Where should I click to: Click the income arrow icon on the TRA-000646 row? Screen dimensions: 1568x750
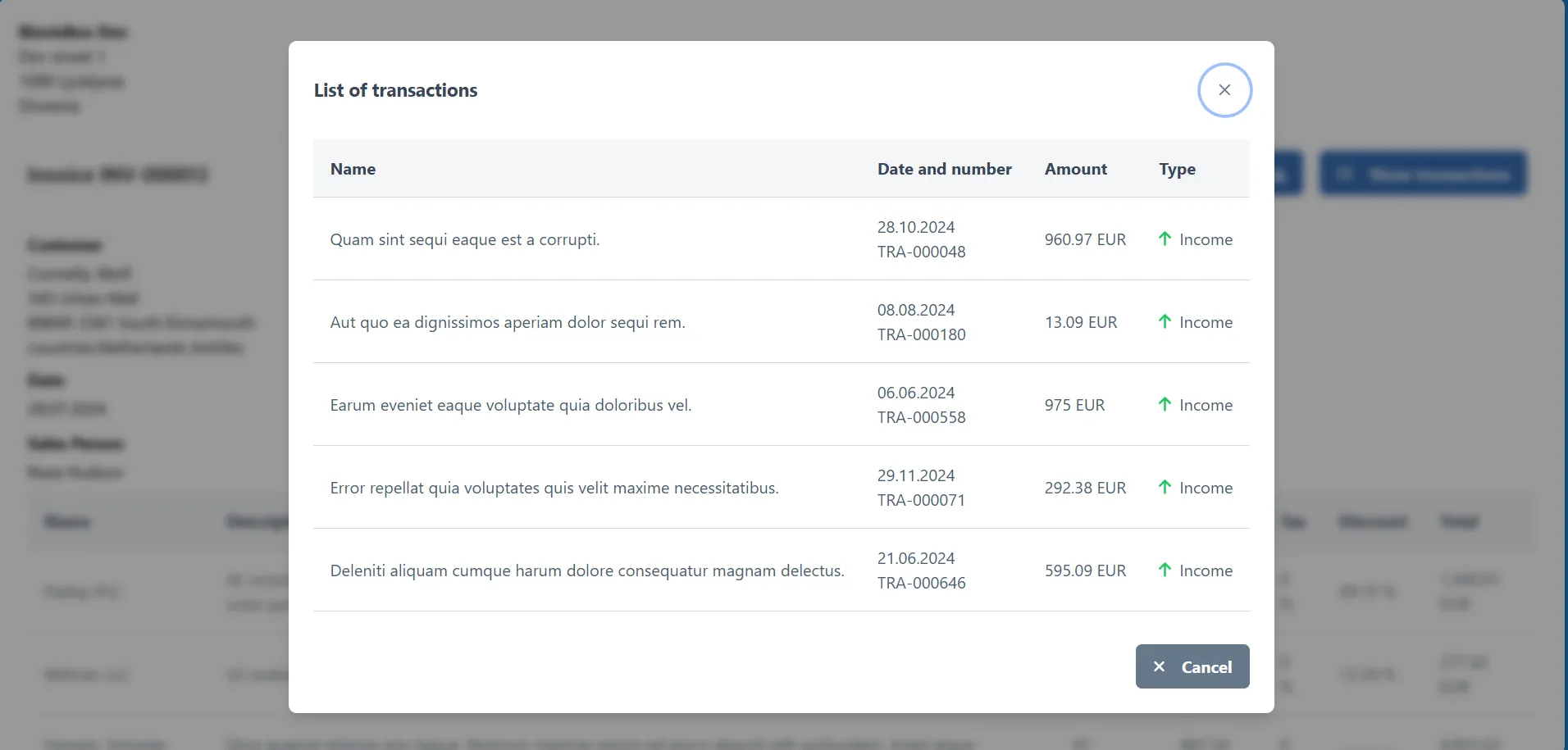[x=1165, y=570]
